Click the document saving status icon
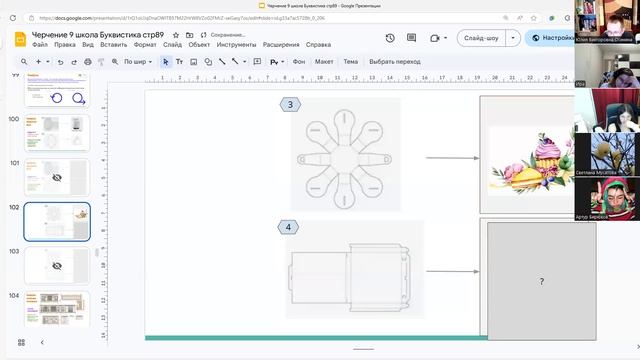Viewport: 640px width, 360px height. 203,35
